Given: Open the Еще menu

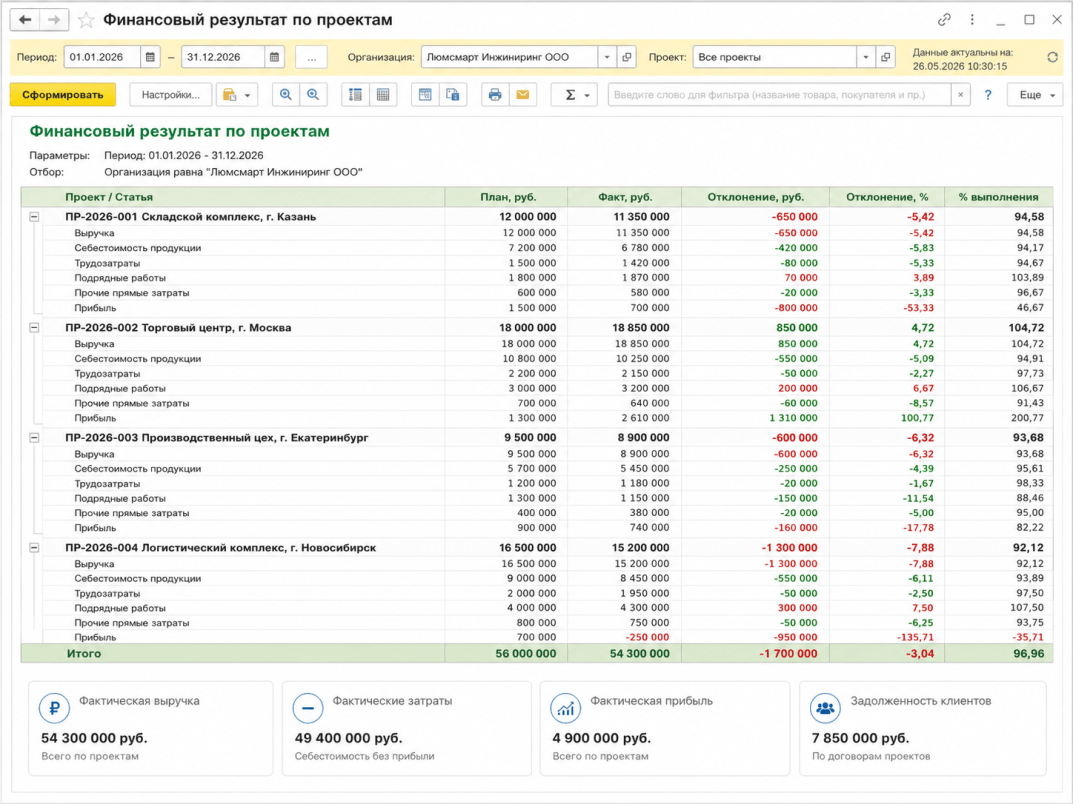Looking at the screenshot, I should pos(1035,95).
